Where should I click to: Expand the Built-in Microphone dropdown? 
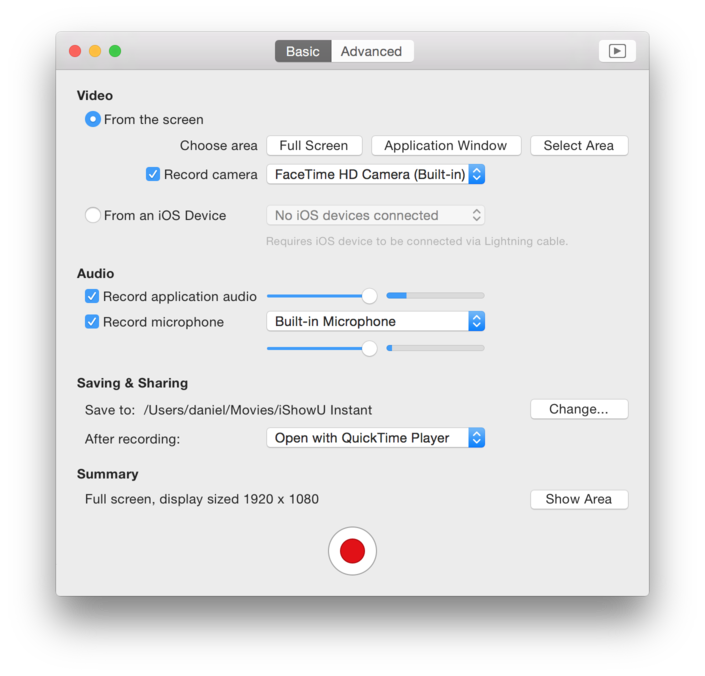pyautogui.click(x=375, y=321)
